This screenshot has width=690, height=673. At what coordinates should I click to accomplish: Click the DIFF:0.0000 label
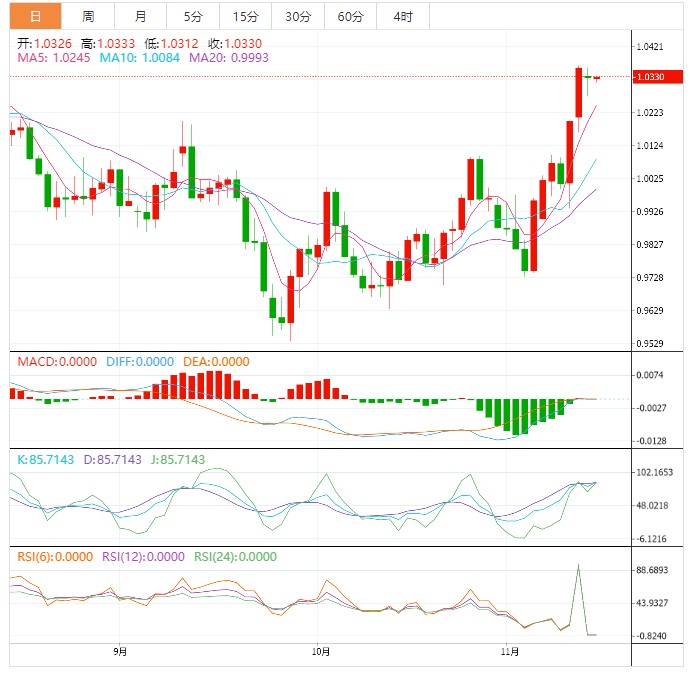coord(140,362)
